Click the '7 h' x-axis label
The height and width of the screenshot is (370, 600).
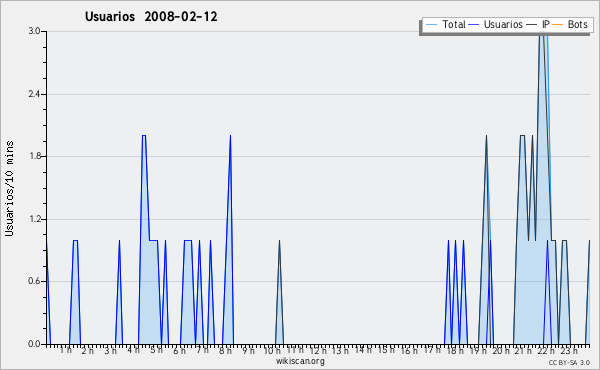[202, 350]
